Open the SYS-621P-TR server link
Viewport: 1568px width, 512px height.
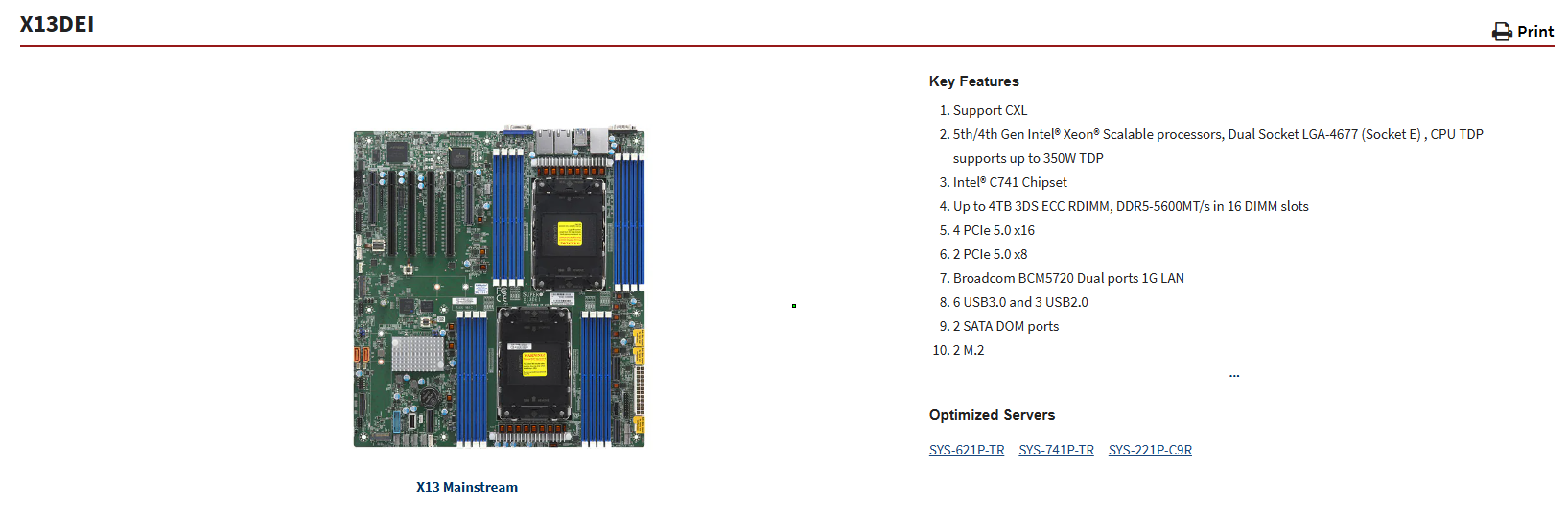coord(966,450)
